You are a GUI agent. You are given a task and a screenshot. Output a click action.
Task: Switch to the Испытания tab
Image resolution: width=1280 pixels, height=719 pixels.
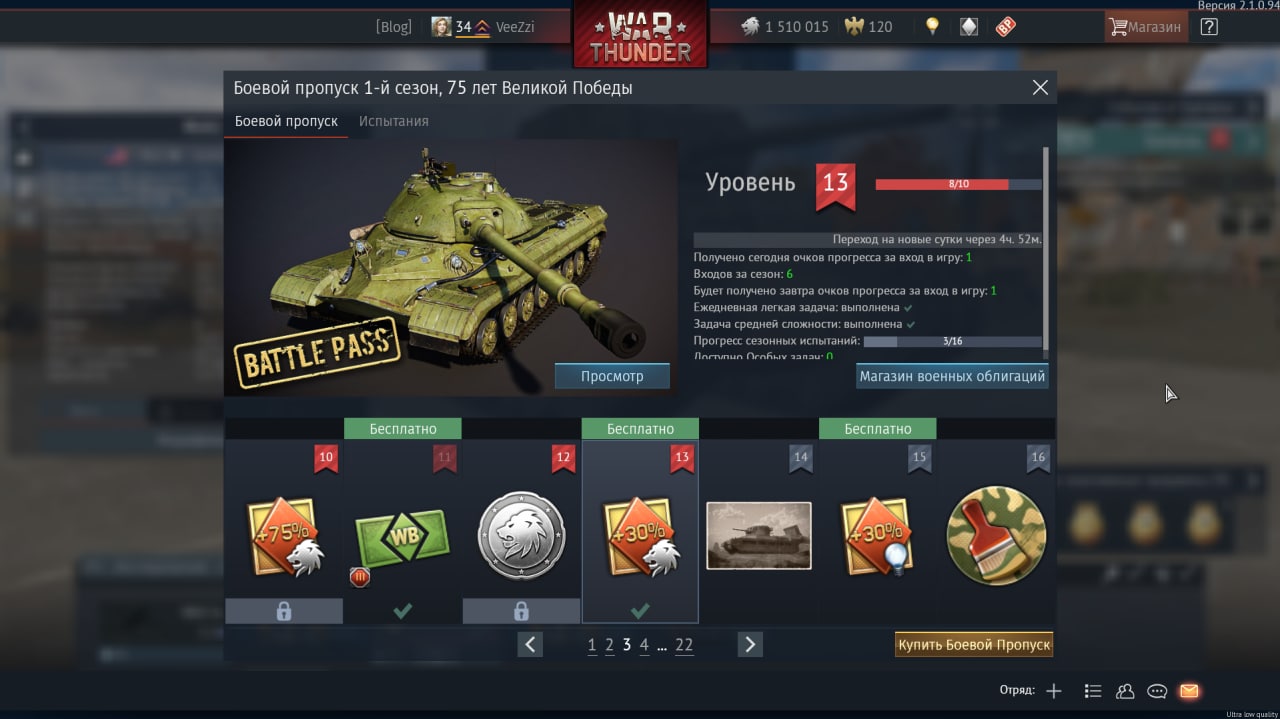coord(394,121)
